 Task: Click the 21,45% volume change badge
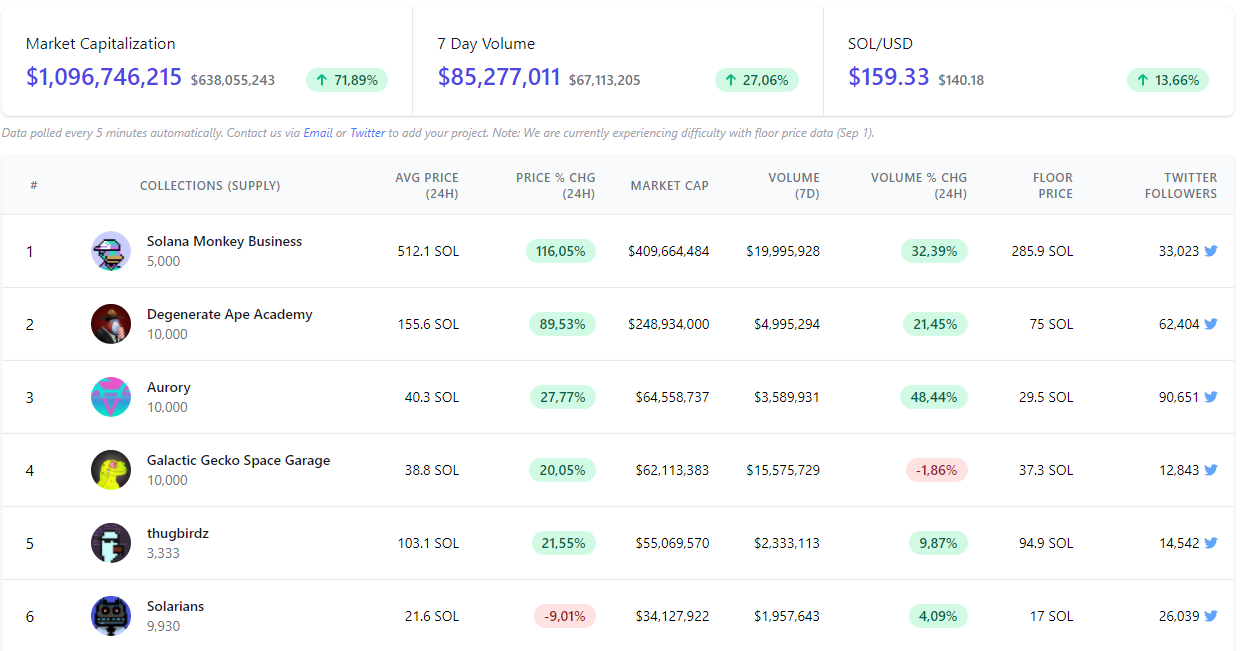(935, 324)
